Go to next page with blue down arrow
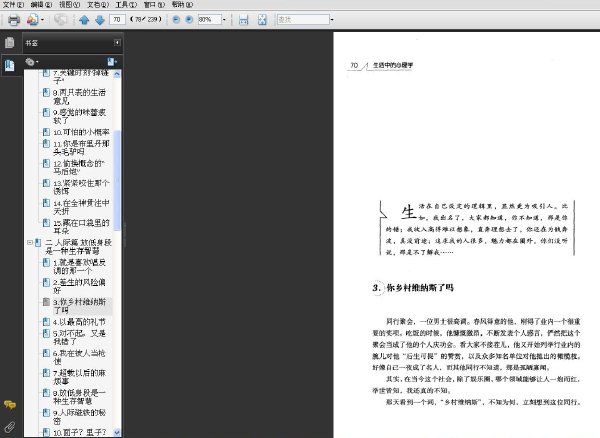The width and height of the screenshot is (600, 438). [100, 20]
